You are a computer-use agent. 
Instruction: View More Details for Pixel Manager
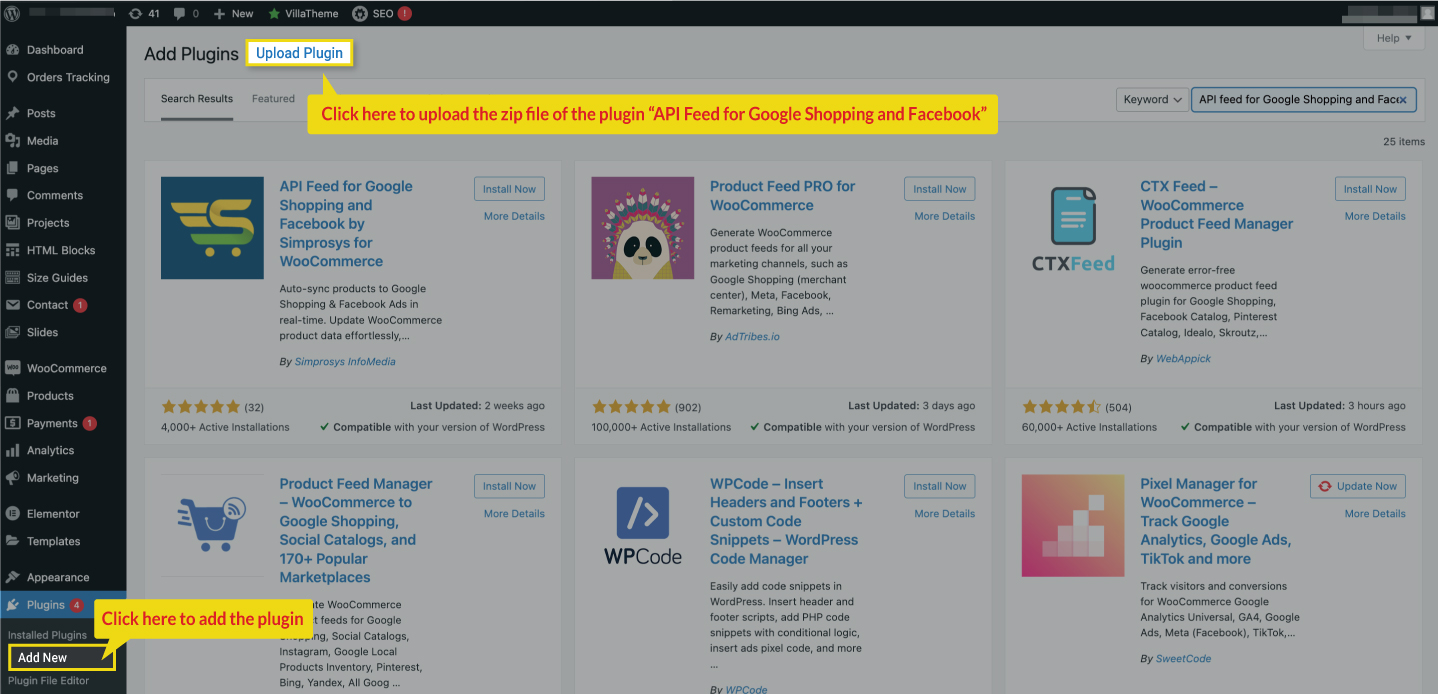1375,514
